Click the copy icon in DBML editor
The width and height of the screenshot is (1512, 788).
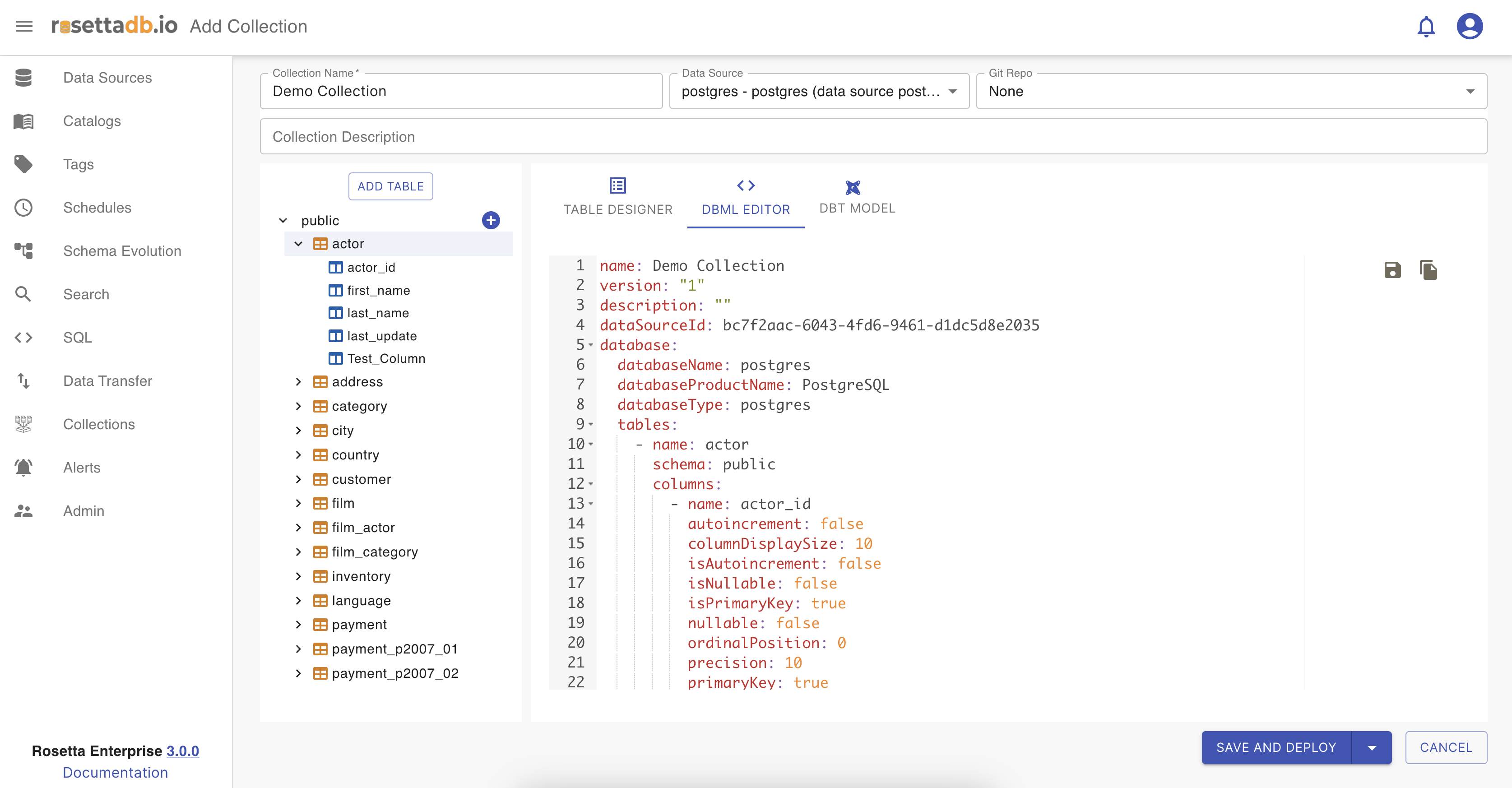point(1428,270)
